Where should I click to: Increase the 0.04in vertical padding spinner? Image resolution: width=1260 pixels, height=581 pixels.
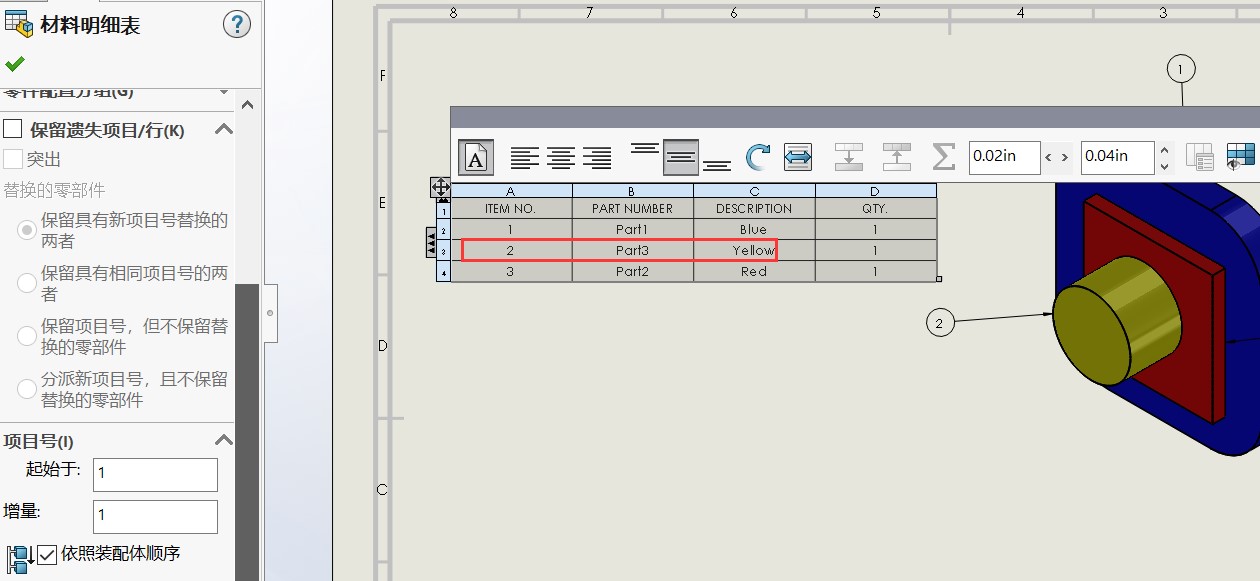pos(1164,150)
